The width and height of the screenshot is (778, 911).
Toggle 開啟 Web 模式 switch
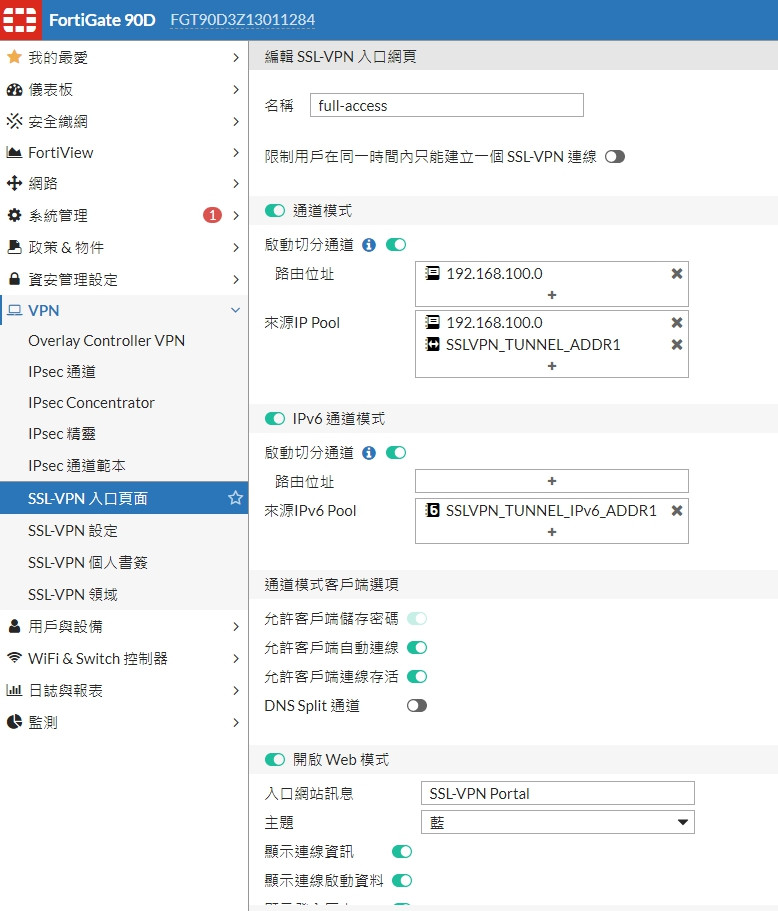pos(275,759)
